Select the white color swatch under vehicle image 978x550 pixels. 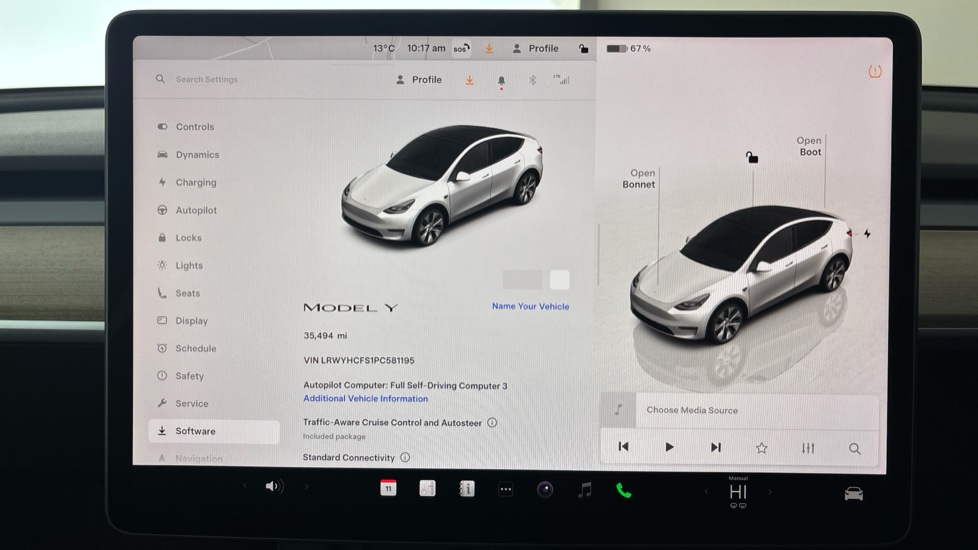[559, 280]
